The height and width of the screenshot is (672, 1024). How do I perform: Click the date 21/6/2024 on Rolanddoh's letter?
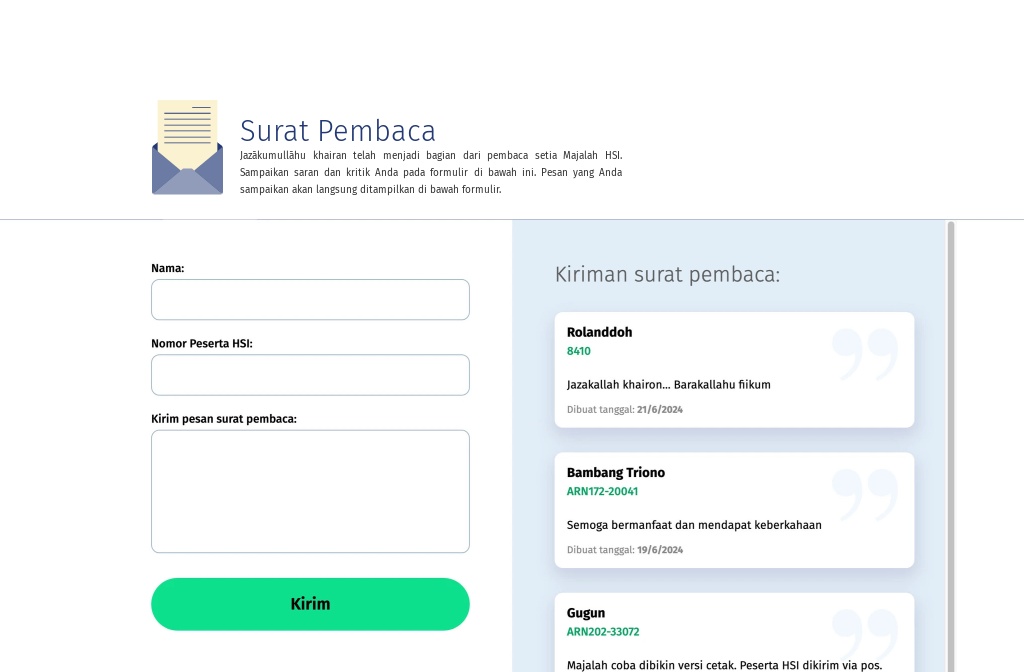click(x=660, y=409)
